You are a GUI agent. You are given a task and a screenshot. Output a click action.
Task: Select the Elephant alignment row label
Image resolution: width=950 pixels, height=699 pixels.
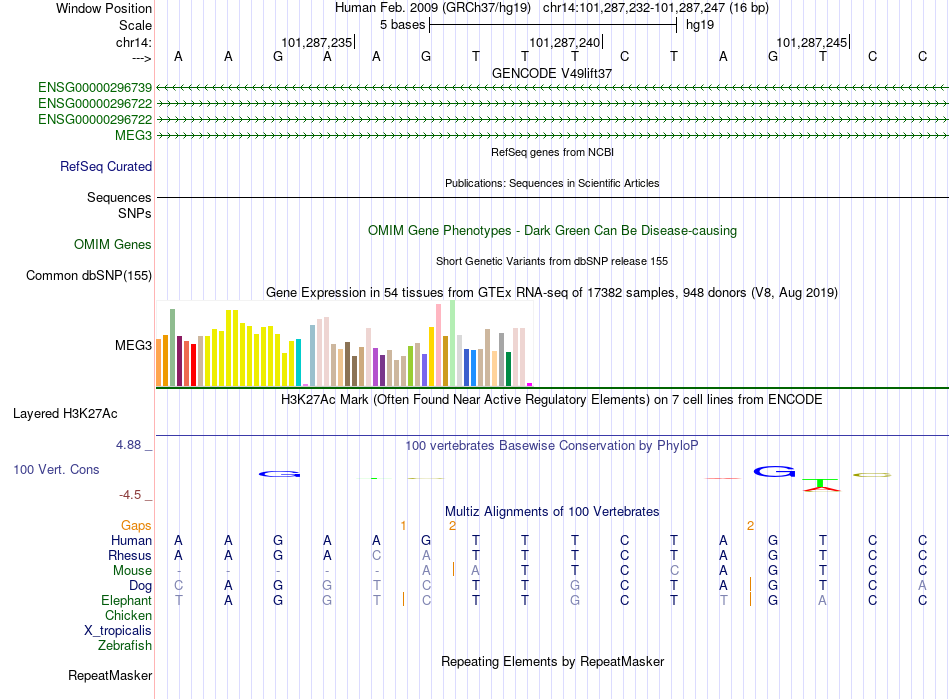(127, 601)
